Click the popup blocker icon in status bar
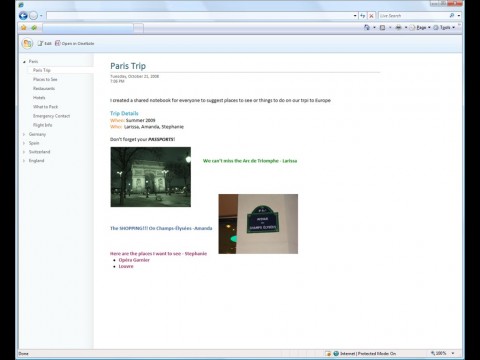The height and width of the screenshot is (360, 480). [328, 353]
